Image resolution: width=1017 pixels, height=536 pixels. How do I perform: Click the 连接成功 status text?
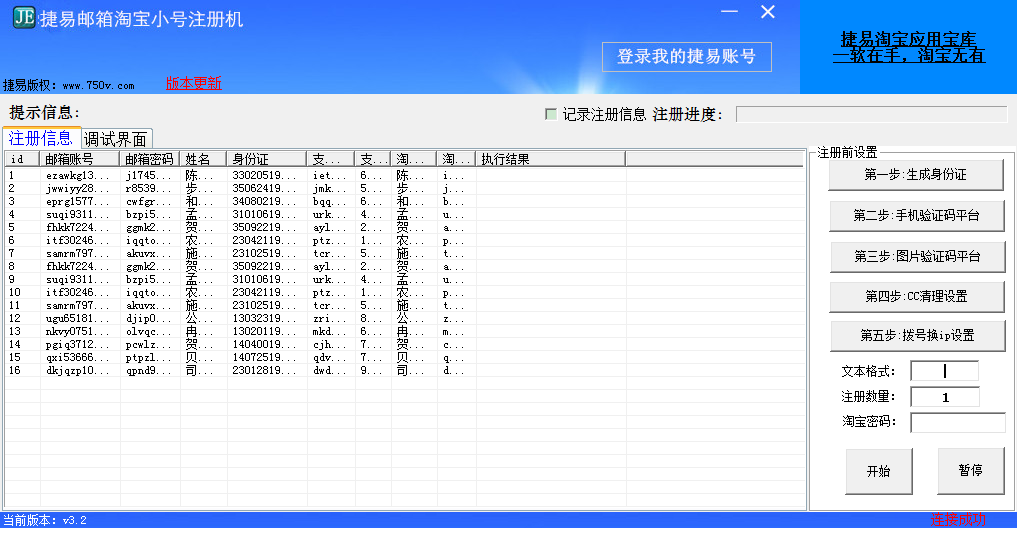tap(958, 519)
